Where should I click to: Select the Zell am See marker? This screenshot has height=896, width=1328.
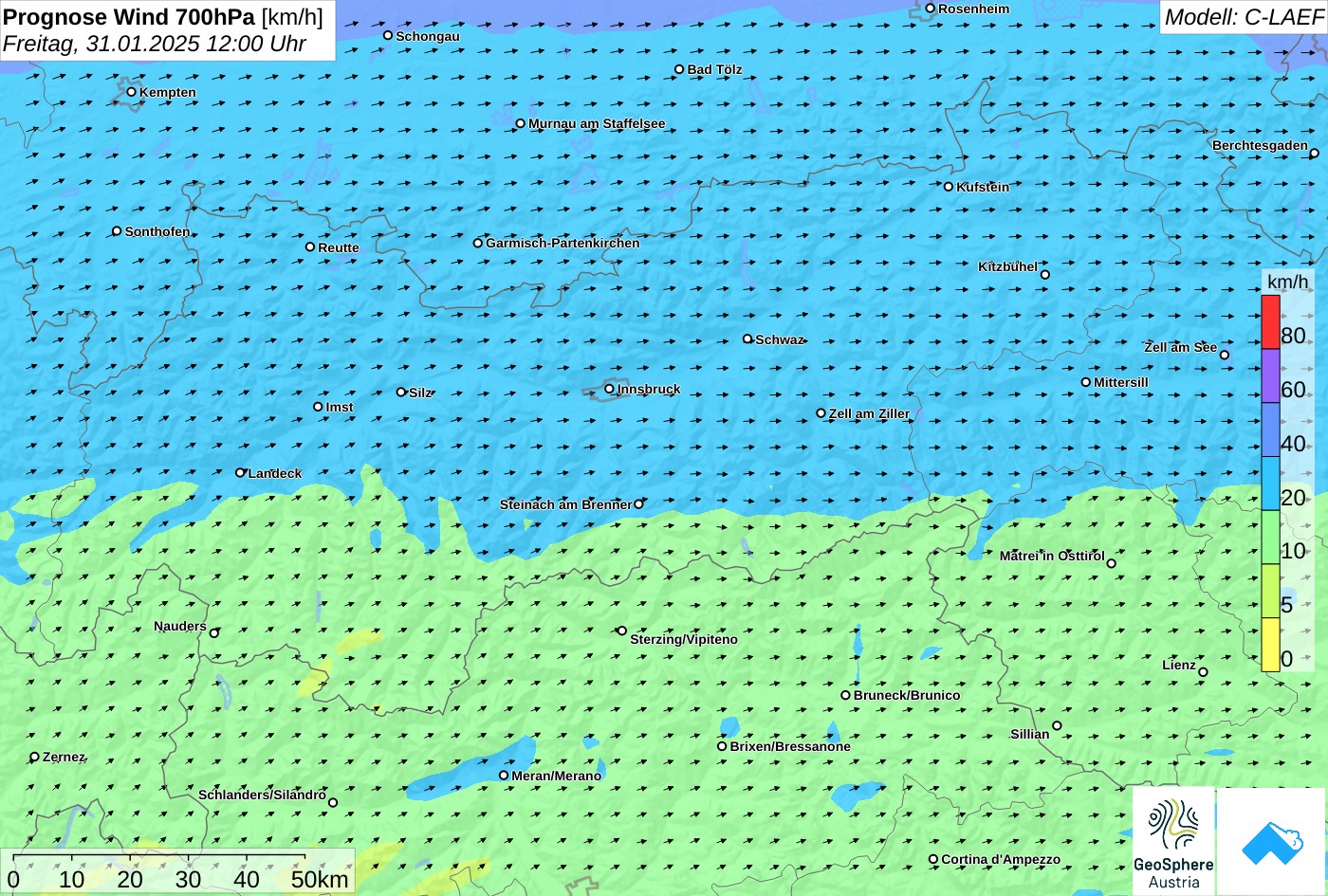(x=1225, y=355)
